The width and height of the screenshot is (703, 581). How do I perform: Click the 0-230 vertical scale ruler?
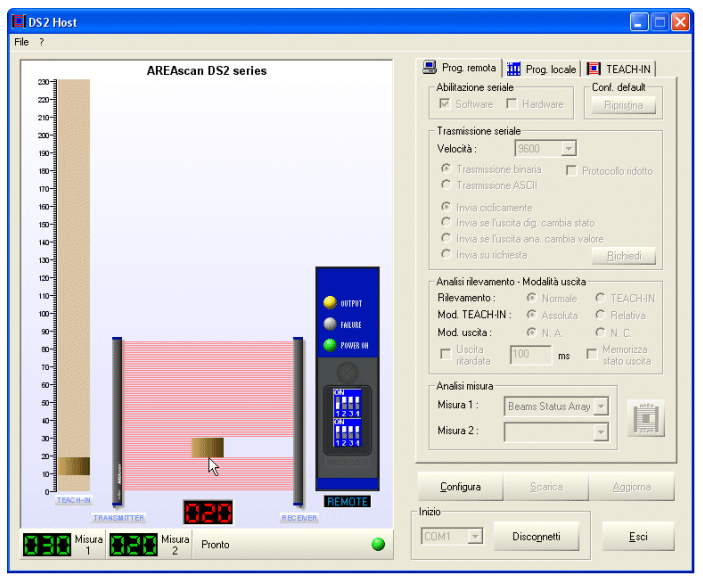click(x=48, y=286)
